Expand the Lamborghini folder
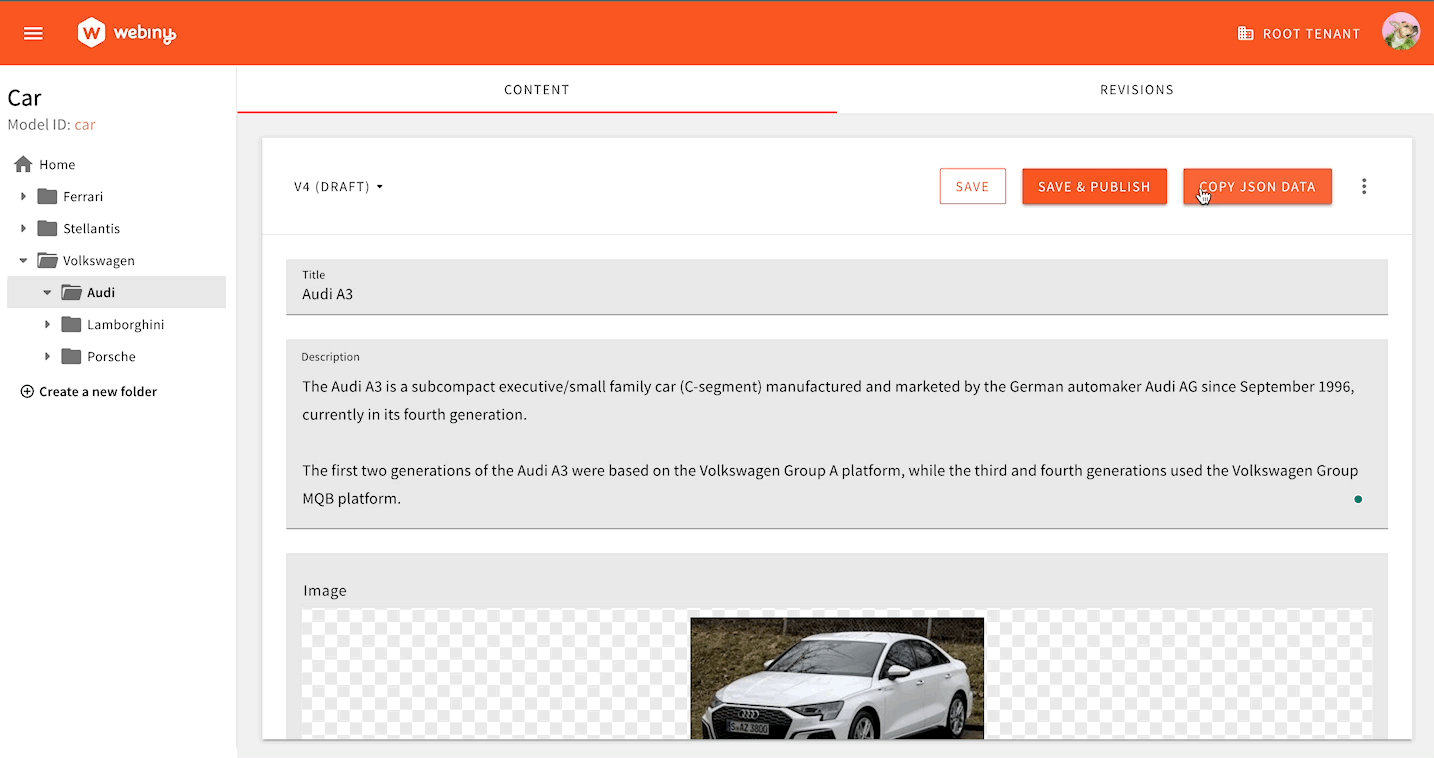The image size is (1434, 758). pos(48,325)
